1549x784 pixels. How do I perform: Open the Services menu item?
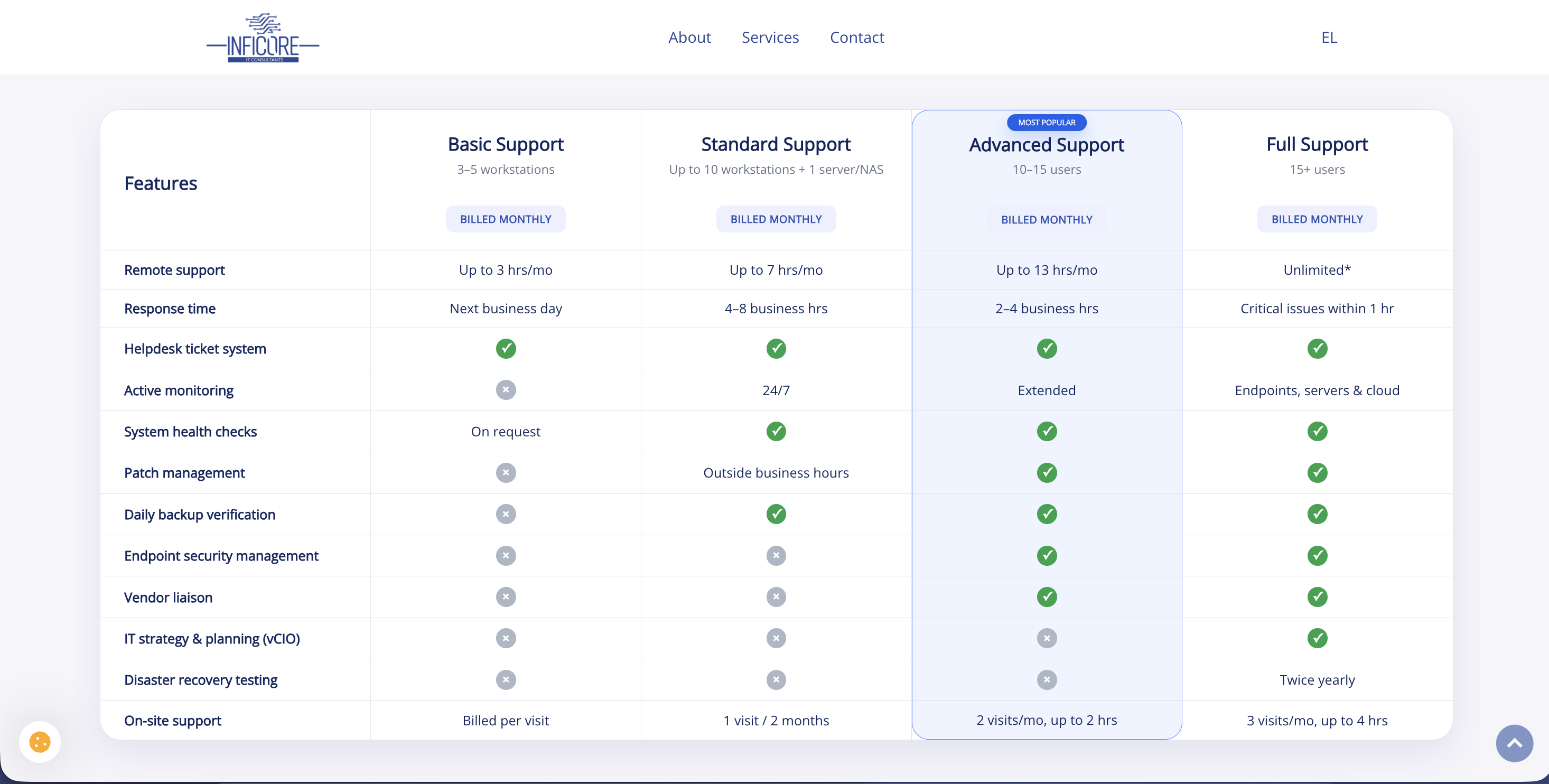pyautogui.click(x=770, y=38)
